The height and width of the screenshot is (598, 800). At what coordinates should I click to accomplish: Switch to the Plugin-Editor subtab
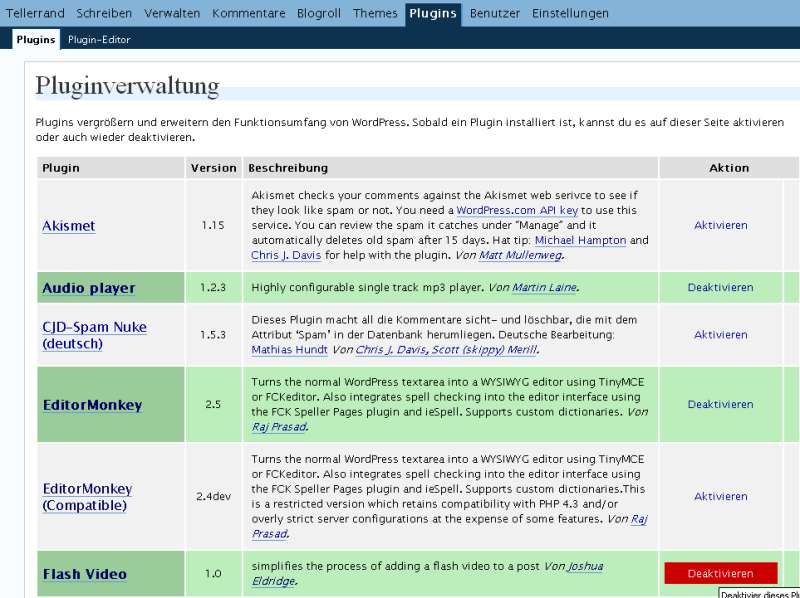[x=99, y=40]
